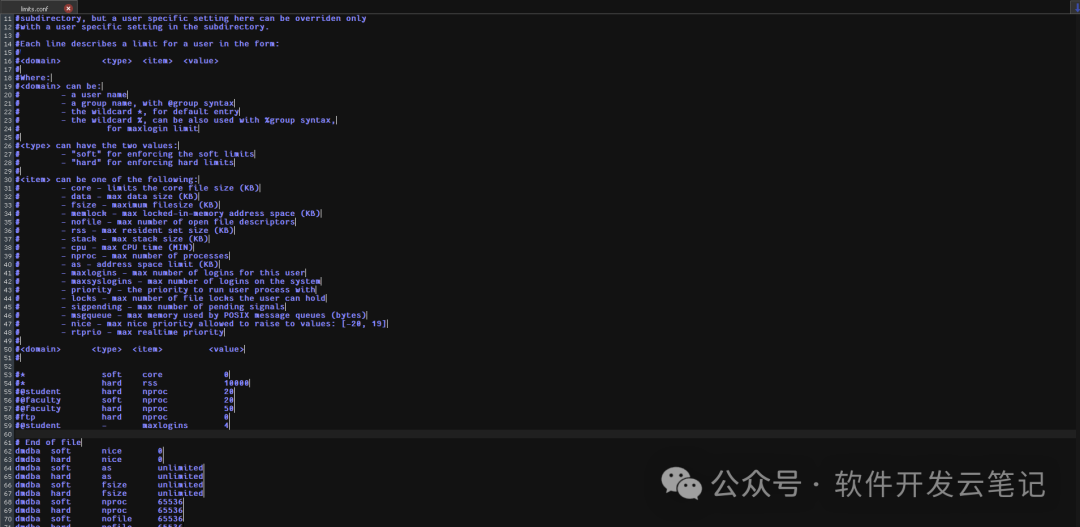
Task: Click the 'dmdba soft nproc 65536' line
Action: pos(99,502)
